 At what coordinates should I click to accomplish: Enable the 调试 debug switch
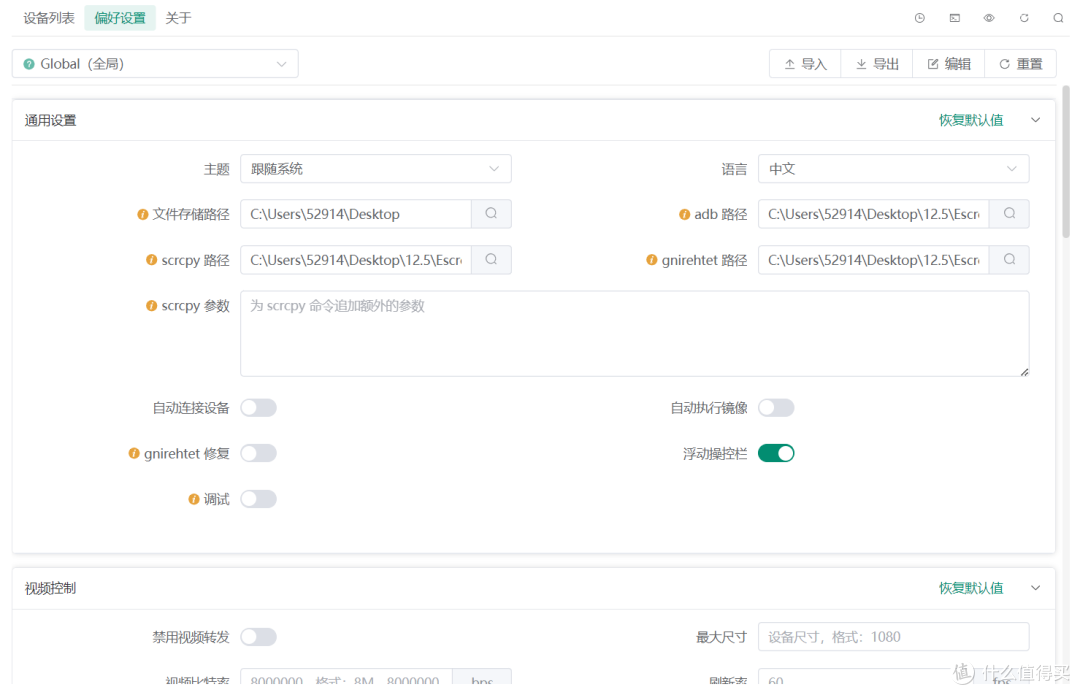[x=258, y=499]
